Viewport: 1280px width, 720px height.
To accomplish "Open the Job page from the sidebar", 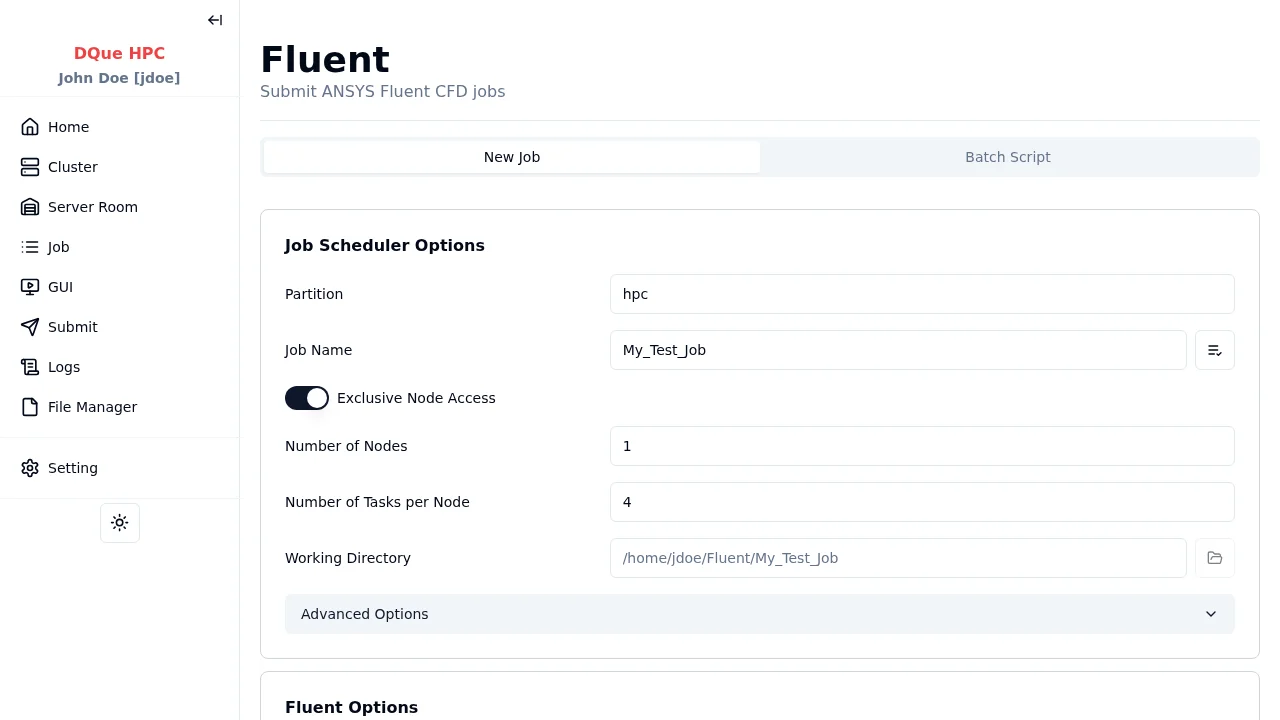I will (x=58, y=247).
